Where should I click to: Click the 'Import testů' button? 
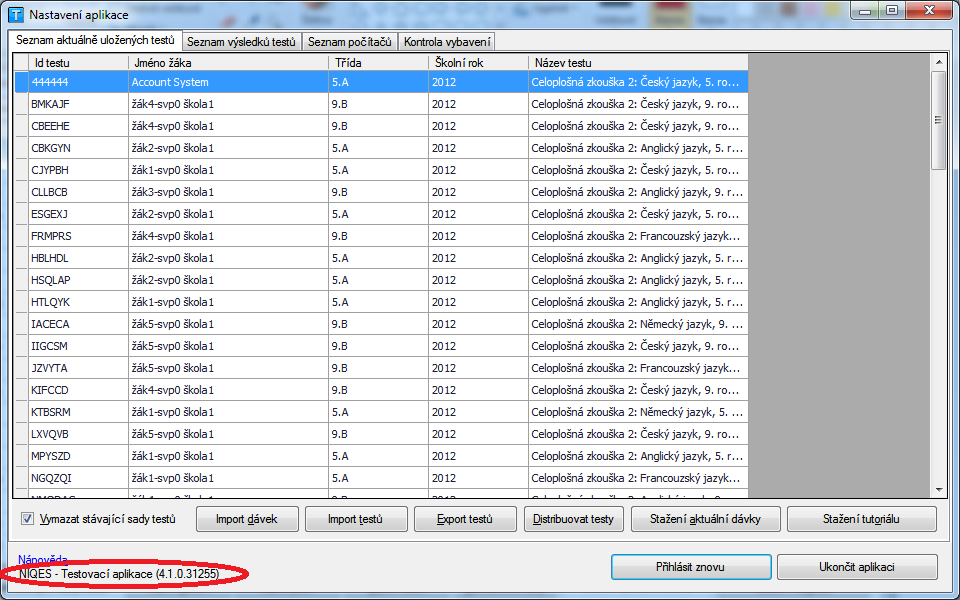356,519
